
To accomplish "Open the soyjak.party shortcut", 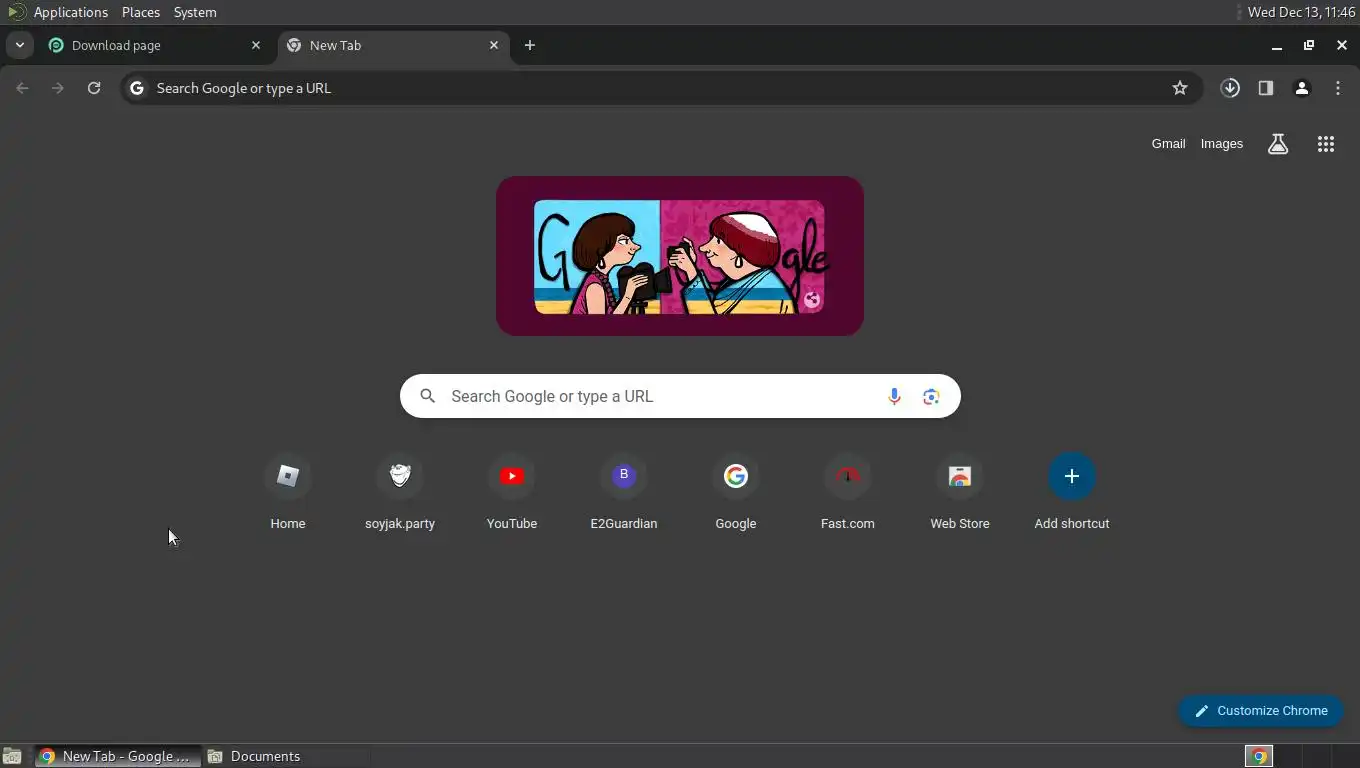I will (400, 492).
